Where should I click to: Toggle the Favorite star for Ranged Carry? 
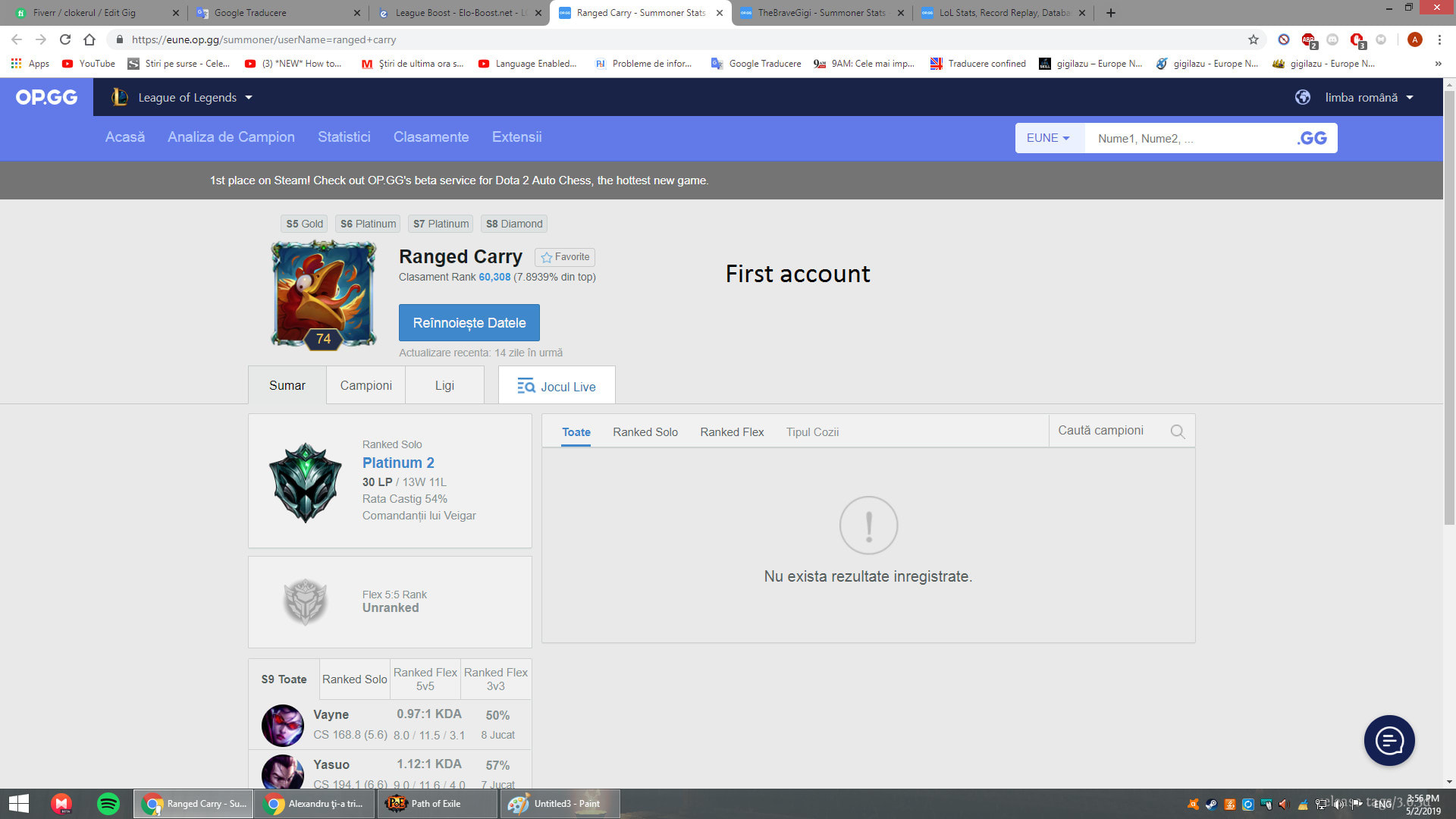coord(565,257)
